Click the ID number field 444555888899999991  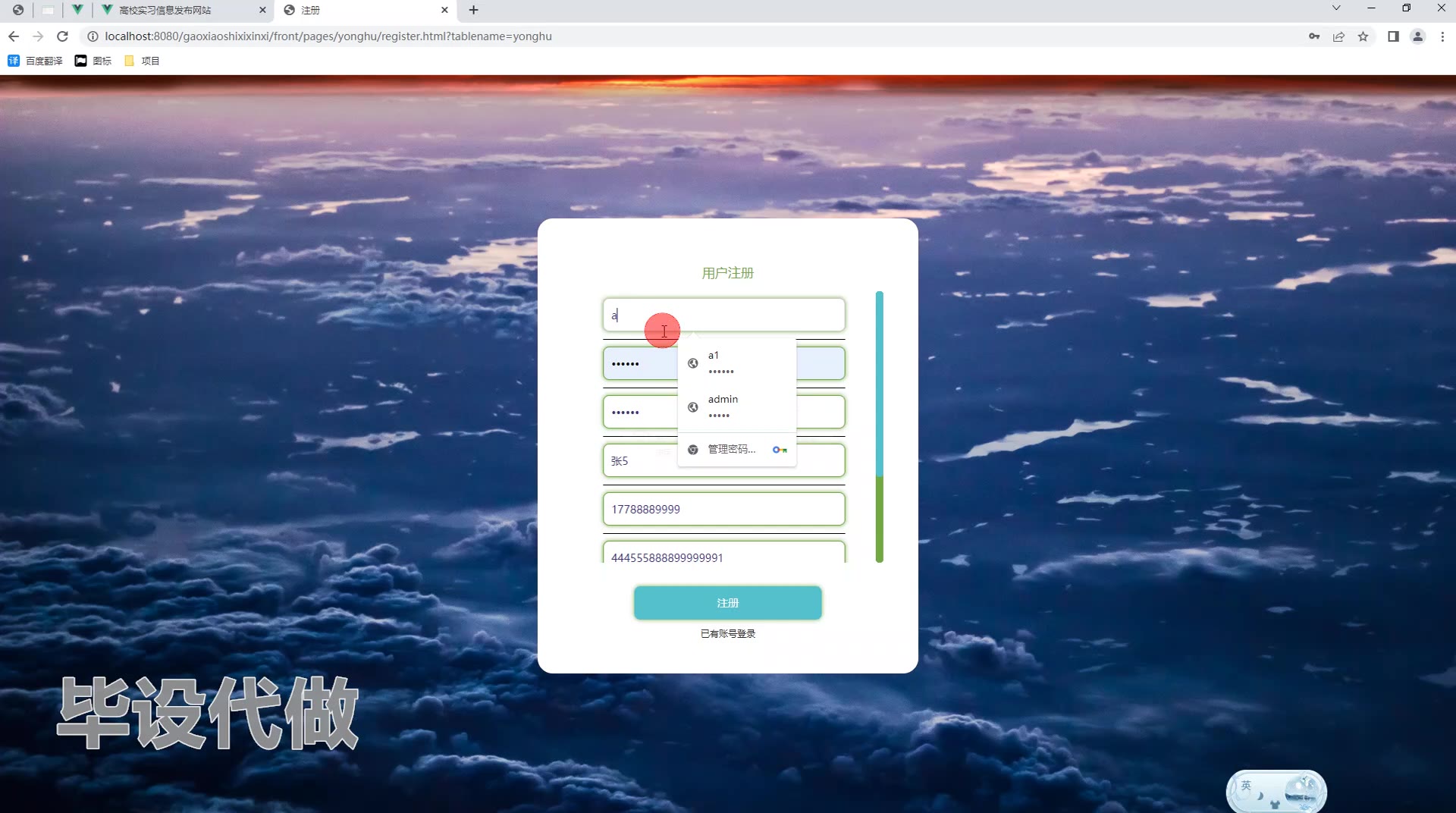[723, 552]
